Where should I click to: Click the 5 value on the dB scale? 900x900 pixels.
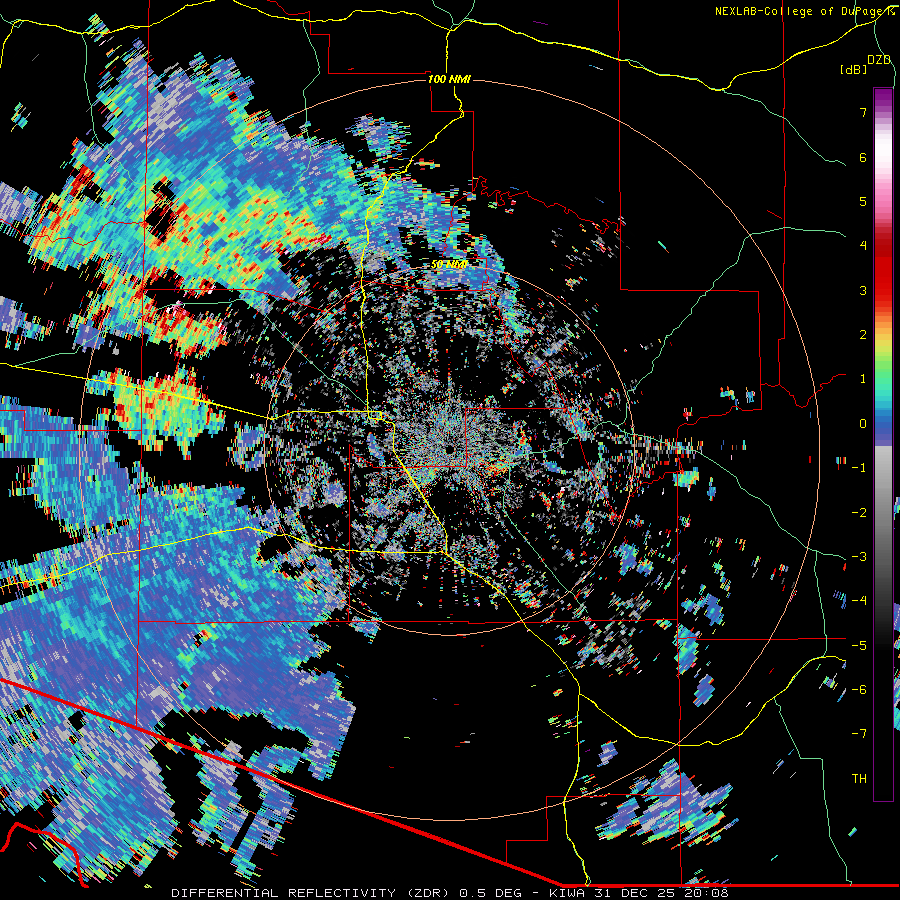tap(863, 201)
